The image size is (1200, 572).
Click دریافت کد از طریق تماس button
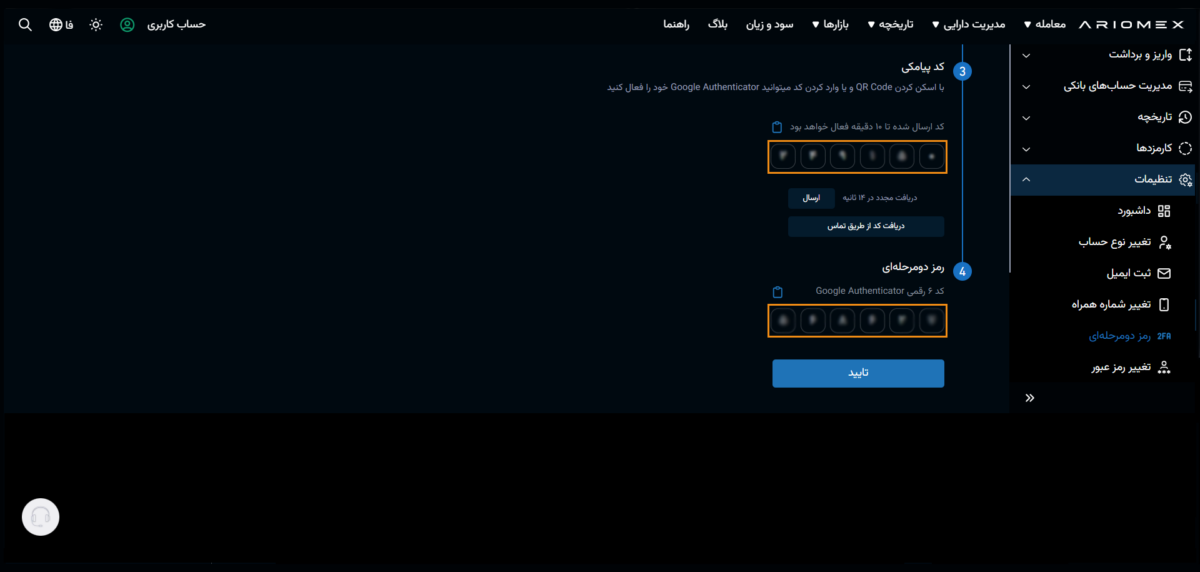tap(866, 226)
